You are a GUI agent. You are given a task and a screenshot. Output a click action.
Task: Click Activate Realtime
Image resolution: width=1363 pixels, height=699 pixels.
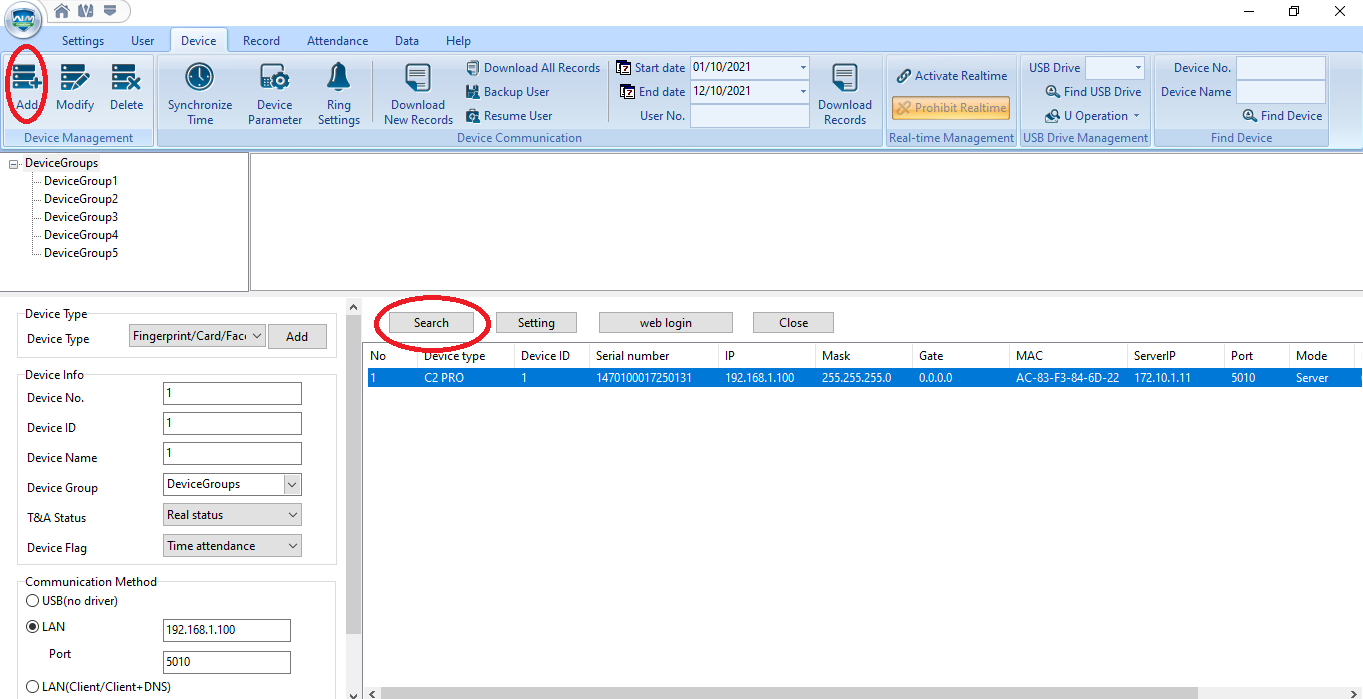point(952,76)
